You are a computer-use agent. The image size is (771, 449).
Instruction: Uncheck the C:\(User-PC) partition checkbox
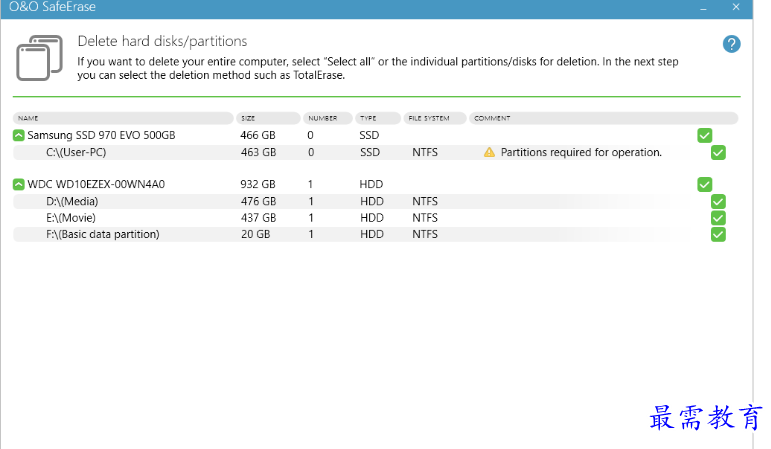718,152
